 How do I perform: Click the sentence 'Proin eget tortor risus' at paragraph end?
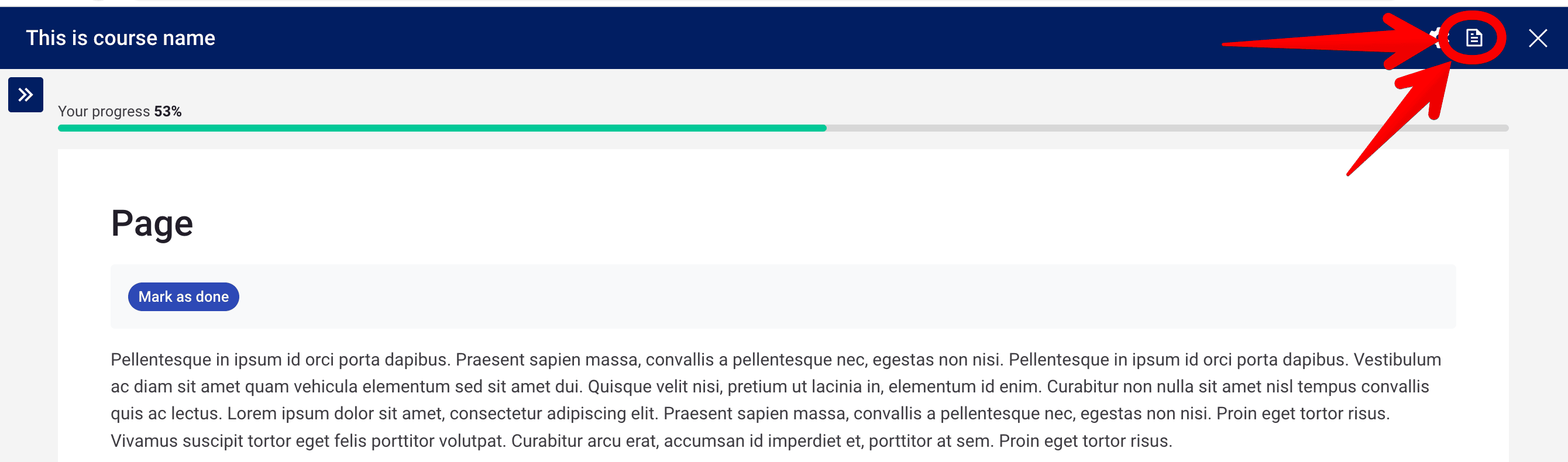1085,440
